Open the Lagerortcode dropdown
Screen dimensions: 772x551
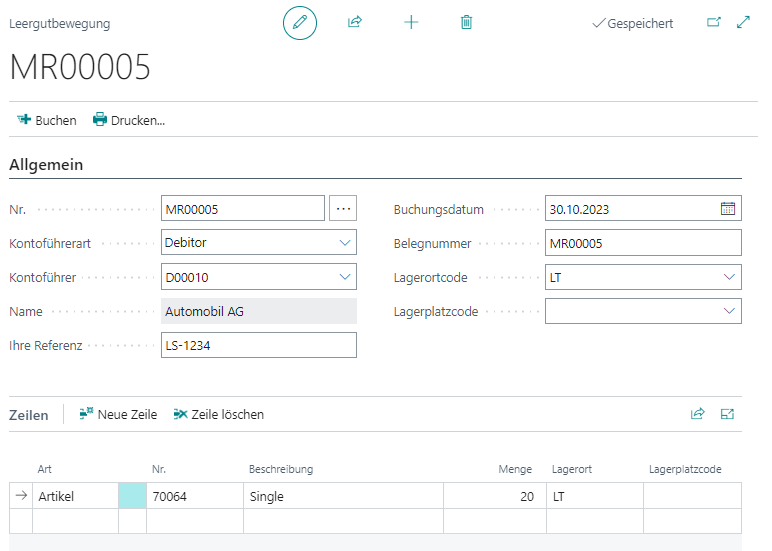pos(728,277)
